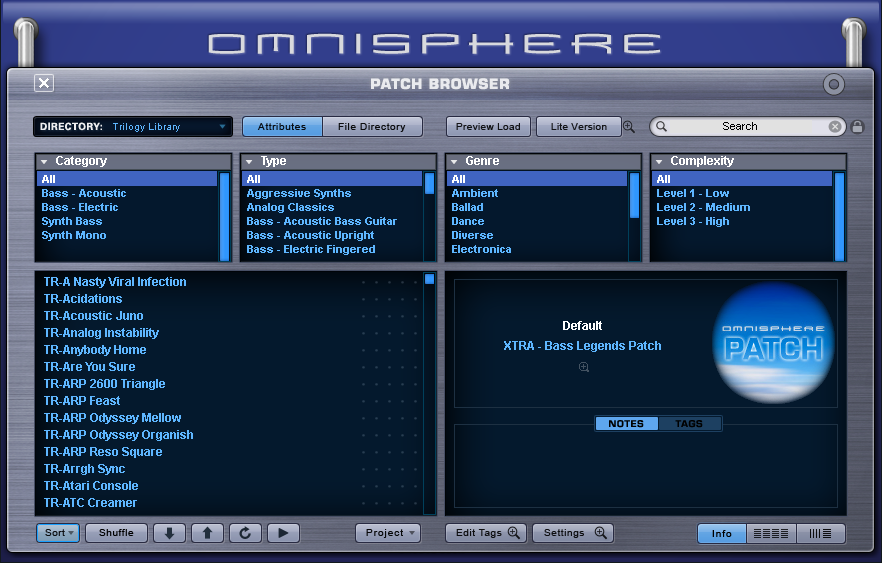
Task: Toggle the Info view button
Action: click(x=722, y=533)
